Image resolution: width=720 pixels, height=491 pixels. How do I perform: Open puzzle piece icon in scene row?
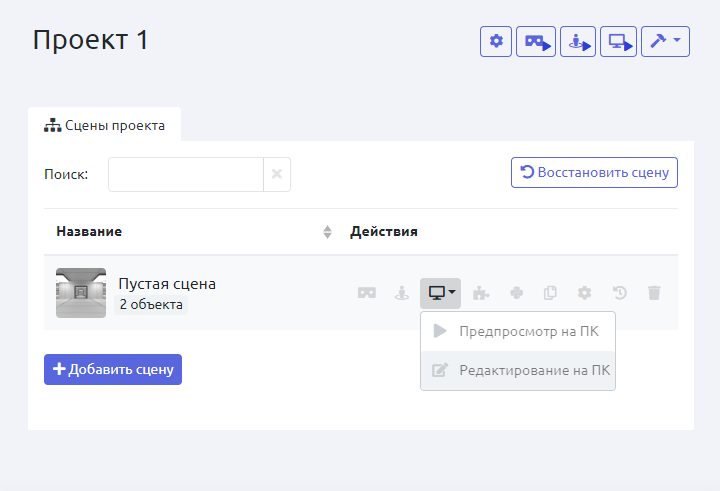[x=481, y=293]
